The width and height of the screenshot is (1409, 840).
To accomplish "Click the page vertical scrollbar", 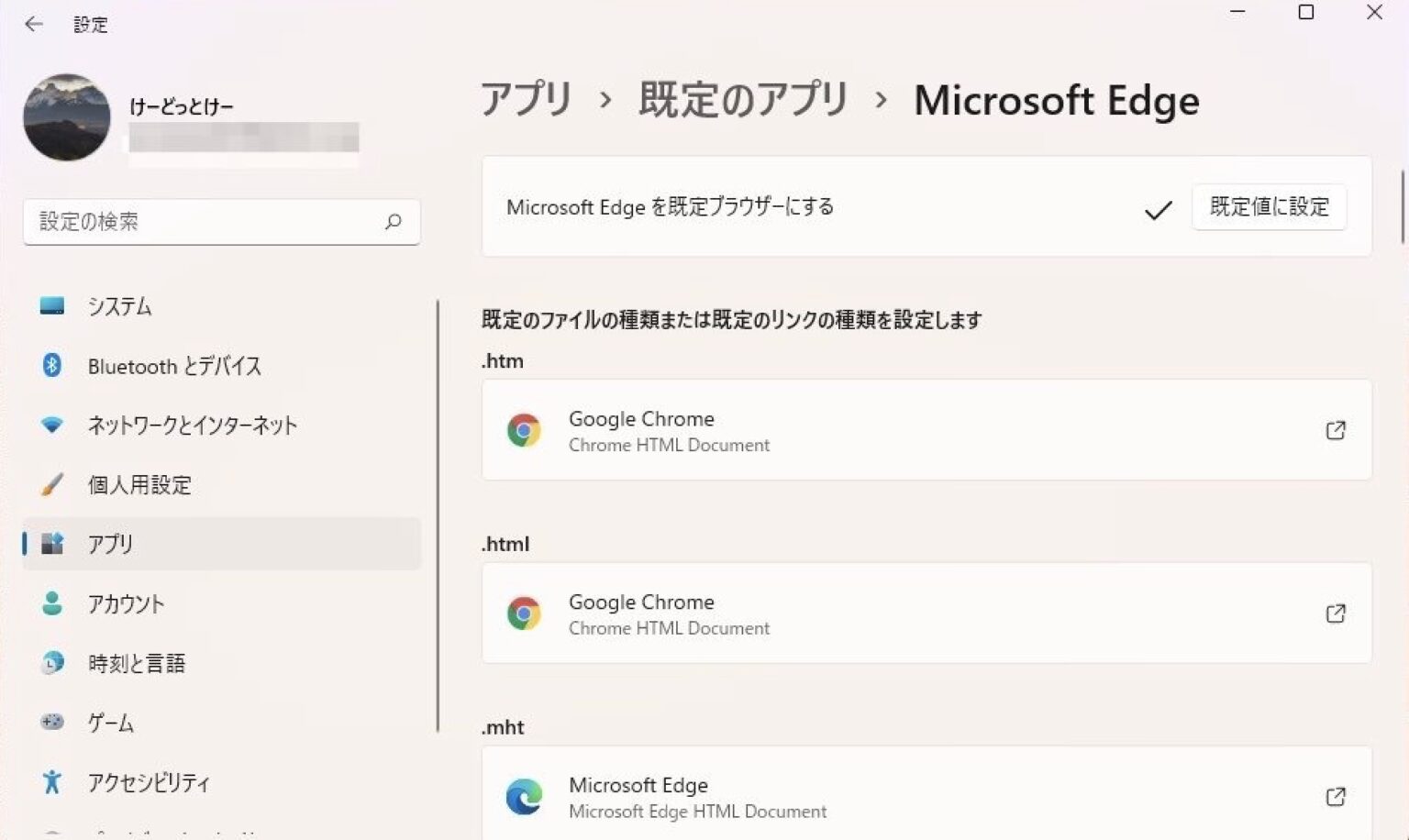I will (x=1402, y=206).
